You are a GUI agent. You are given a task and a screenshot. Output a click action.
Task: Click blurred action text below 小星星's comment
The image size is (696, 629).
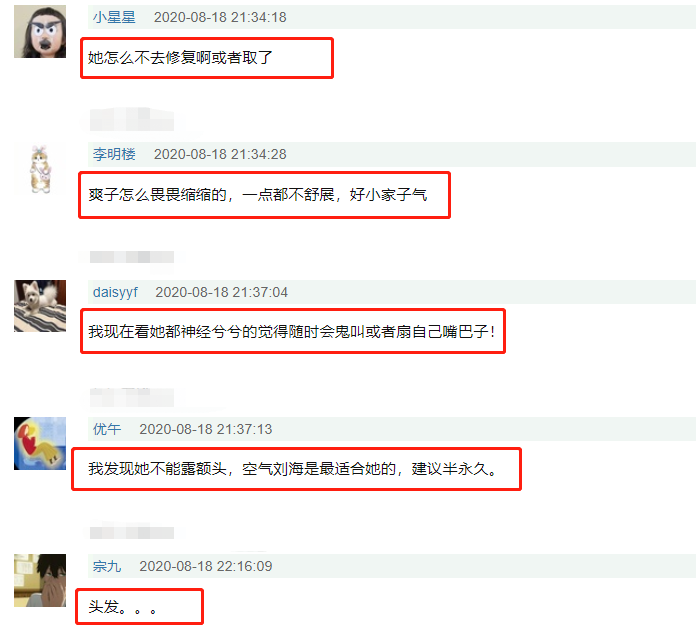(131, 119)
